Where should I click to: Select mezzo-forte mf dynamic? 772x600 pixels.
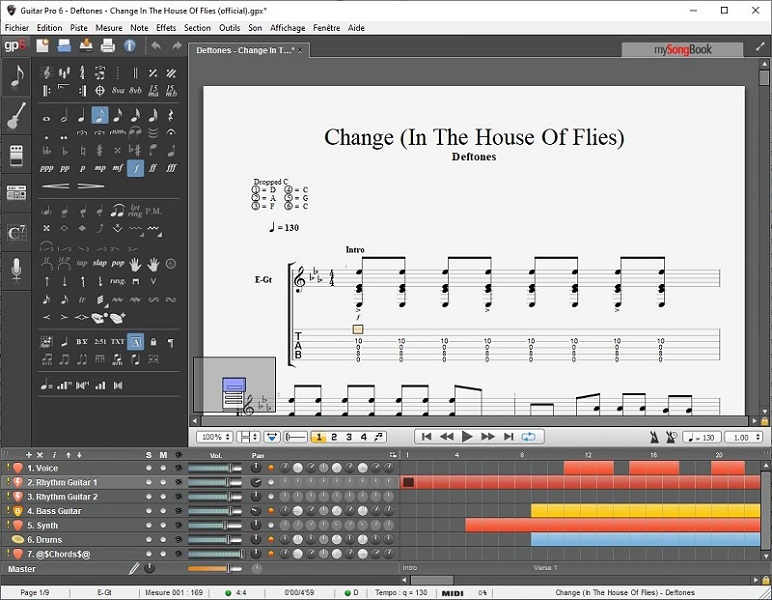[117, 168]
